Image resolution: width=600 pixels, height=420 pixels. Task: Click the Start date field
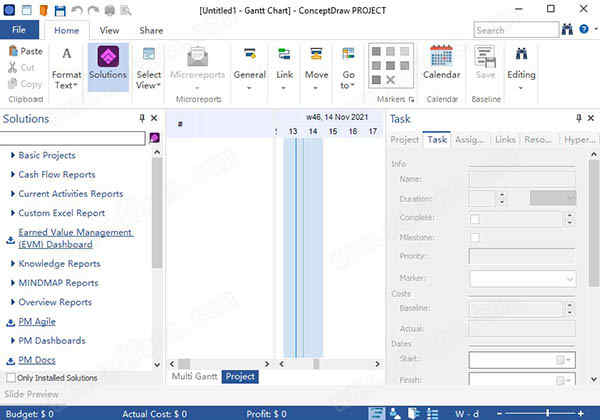522,360
